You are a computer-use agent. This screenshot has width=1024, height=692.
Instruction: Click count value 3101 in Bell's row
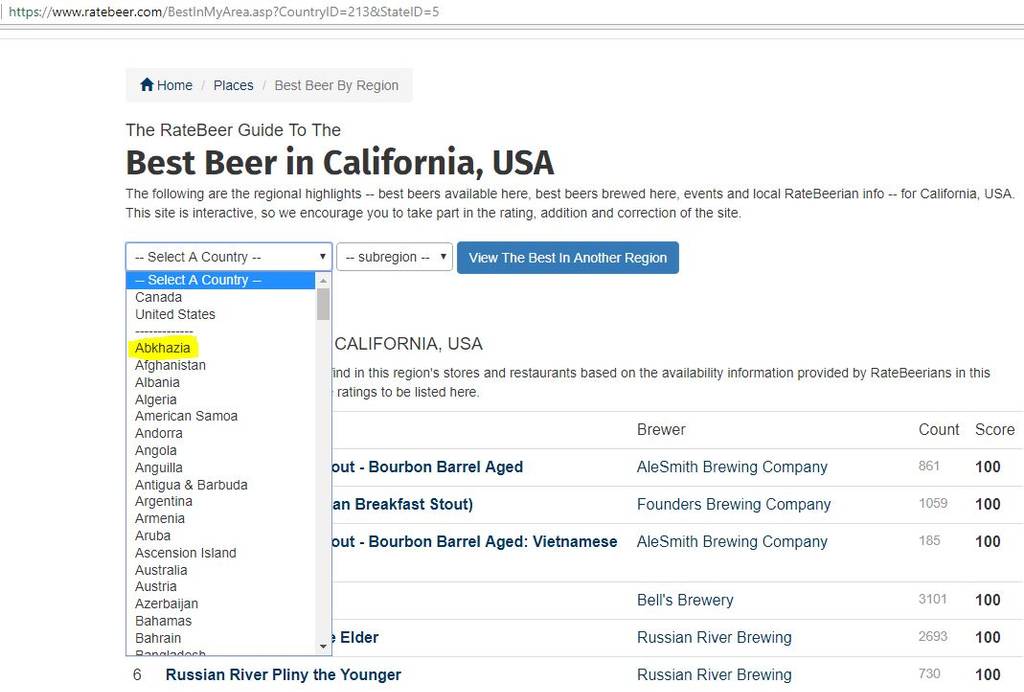coord(932,599)
